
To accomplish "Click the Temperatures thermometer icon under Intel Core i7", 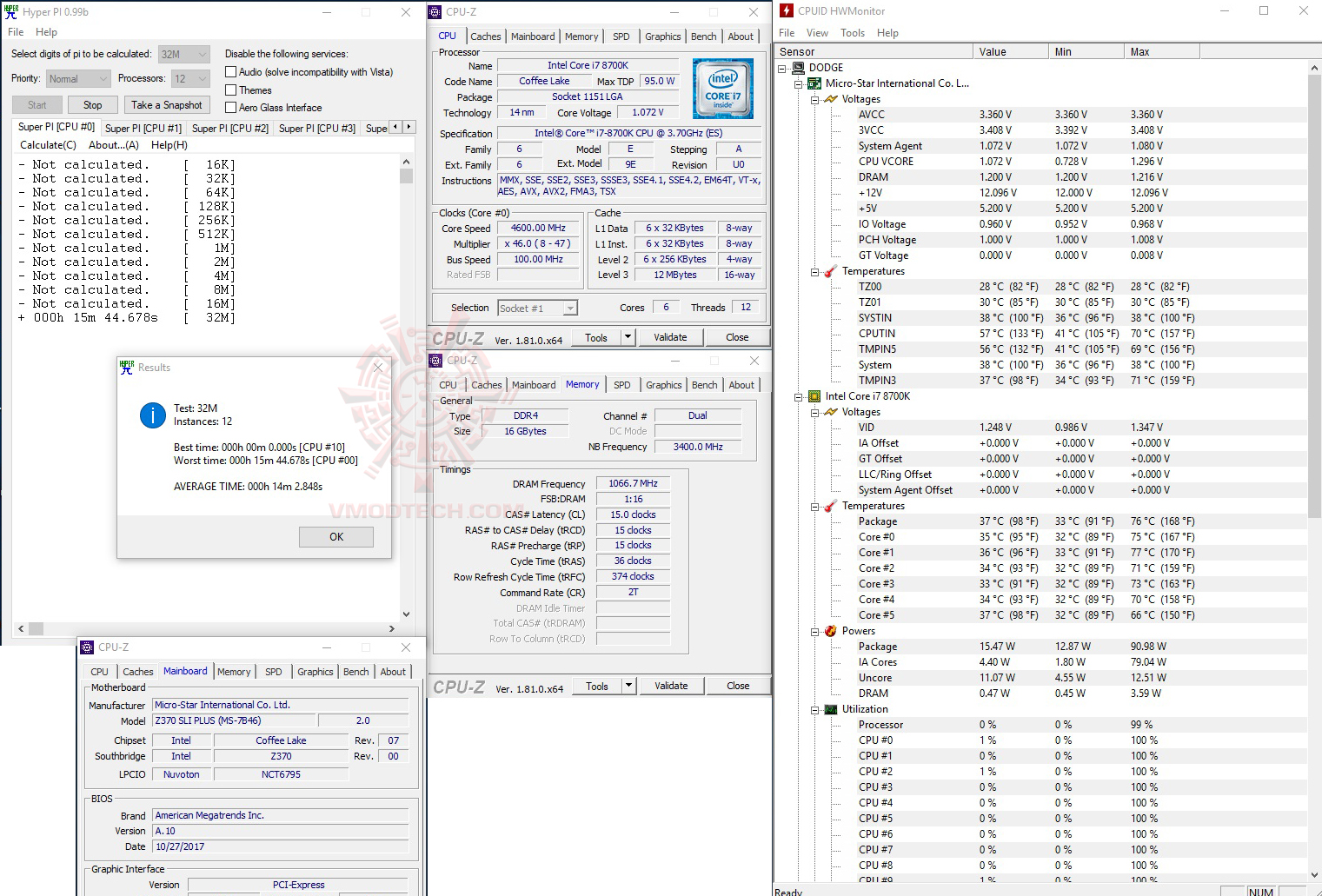I will pyautogui.click(x=831, y=506).
